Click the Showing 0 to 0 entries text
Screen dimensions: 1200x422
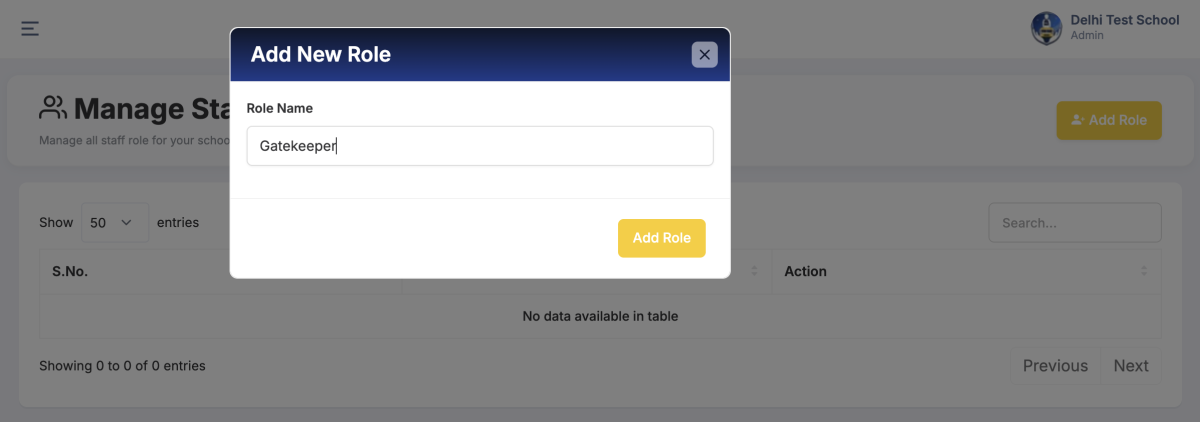click(x=122, y=366)
